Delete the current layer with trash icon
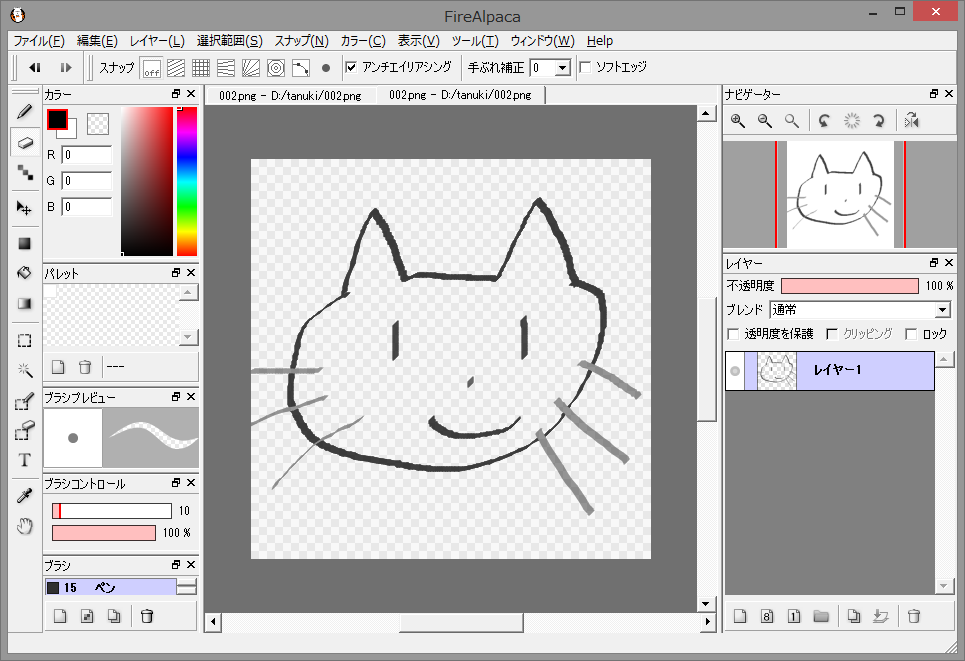The height and width of the screenshot is (661, 965). pyautogui.click(x=913, y=616)
